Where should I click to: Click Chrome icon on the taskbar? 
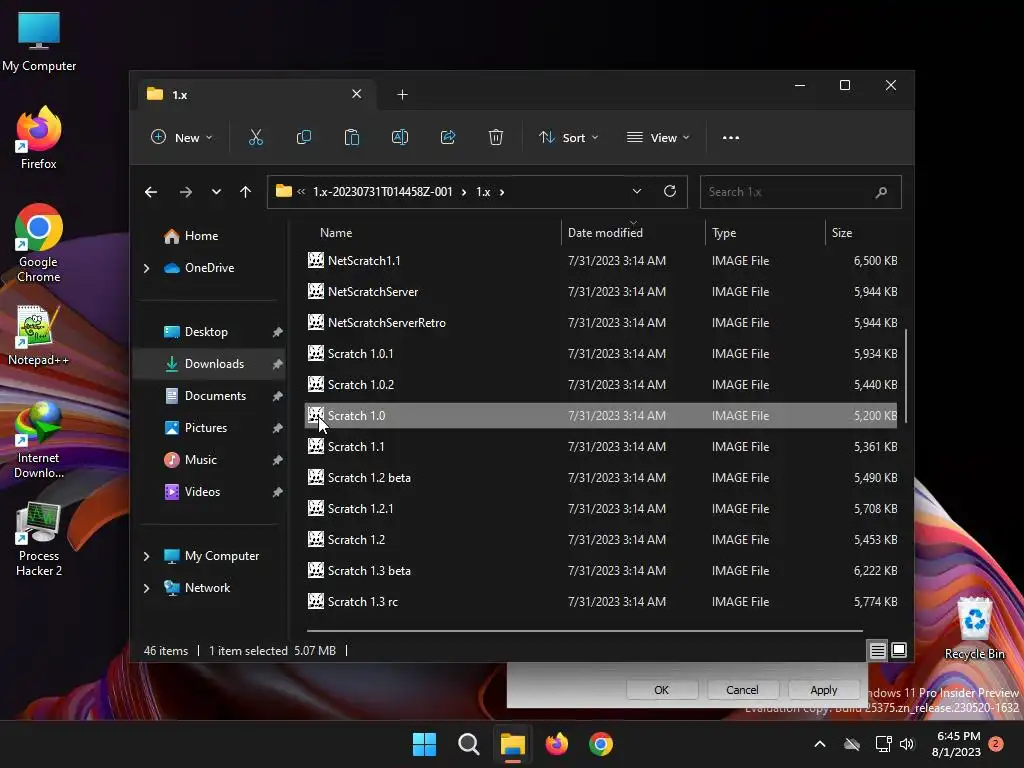[601, 744]
